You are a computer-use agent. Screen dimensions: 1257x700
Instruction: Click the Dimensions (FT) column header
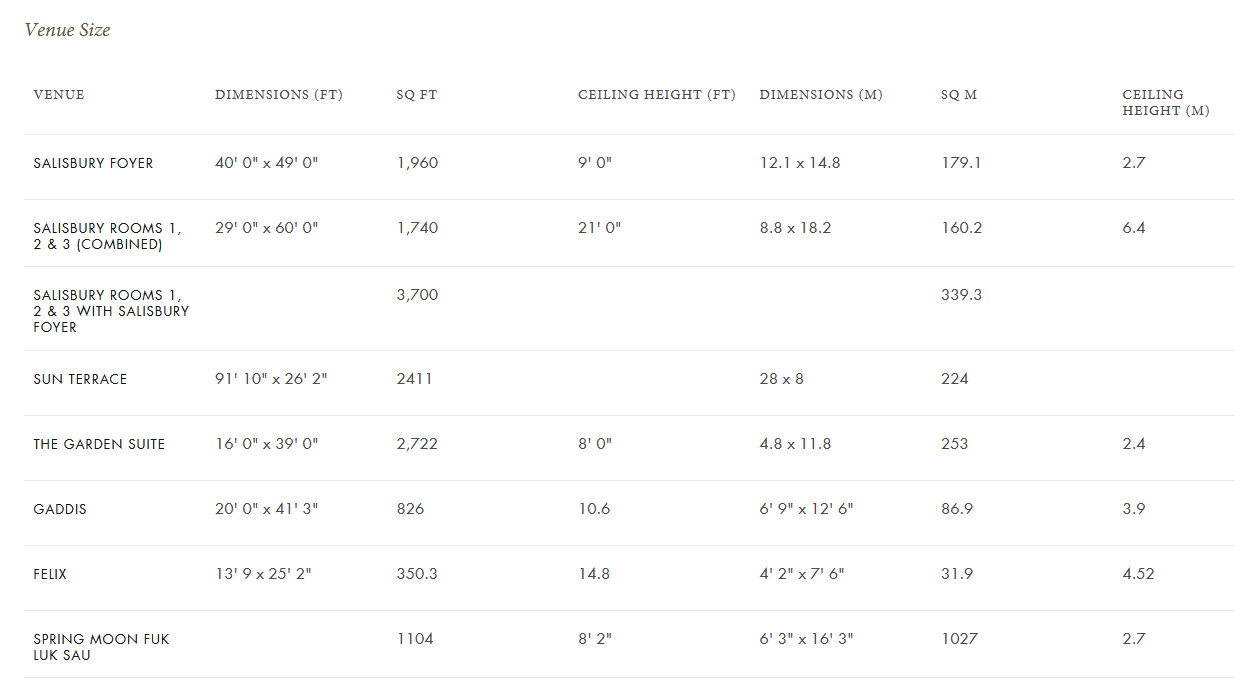279,95
